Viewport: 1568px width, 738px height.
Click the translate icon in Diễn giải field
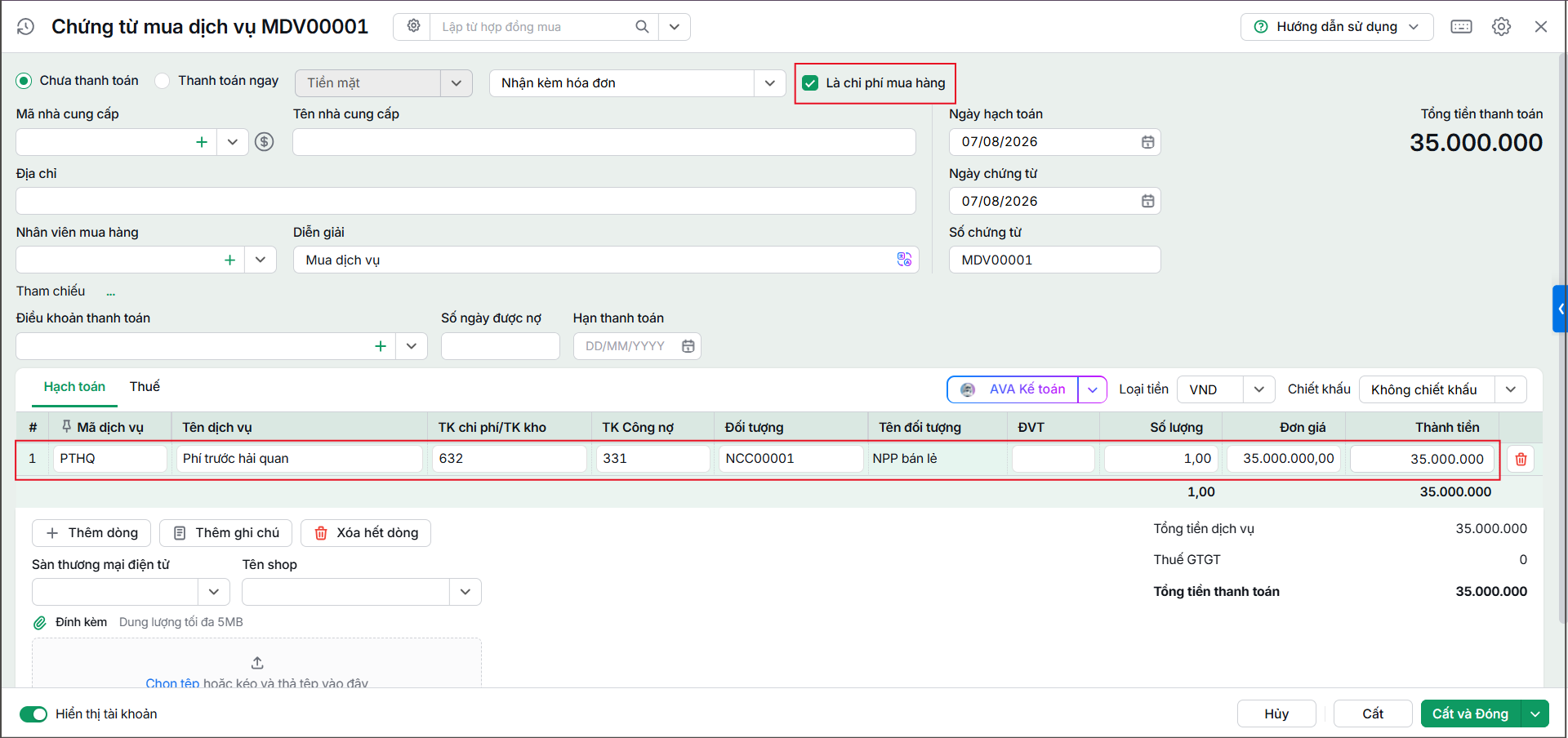(904, 260)
